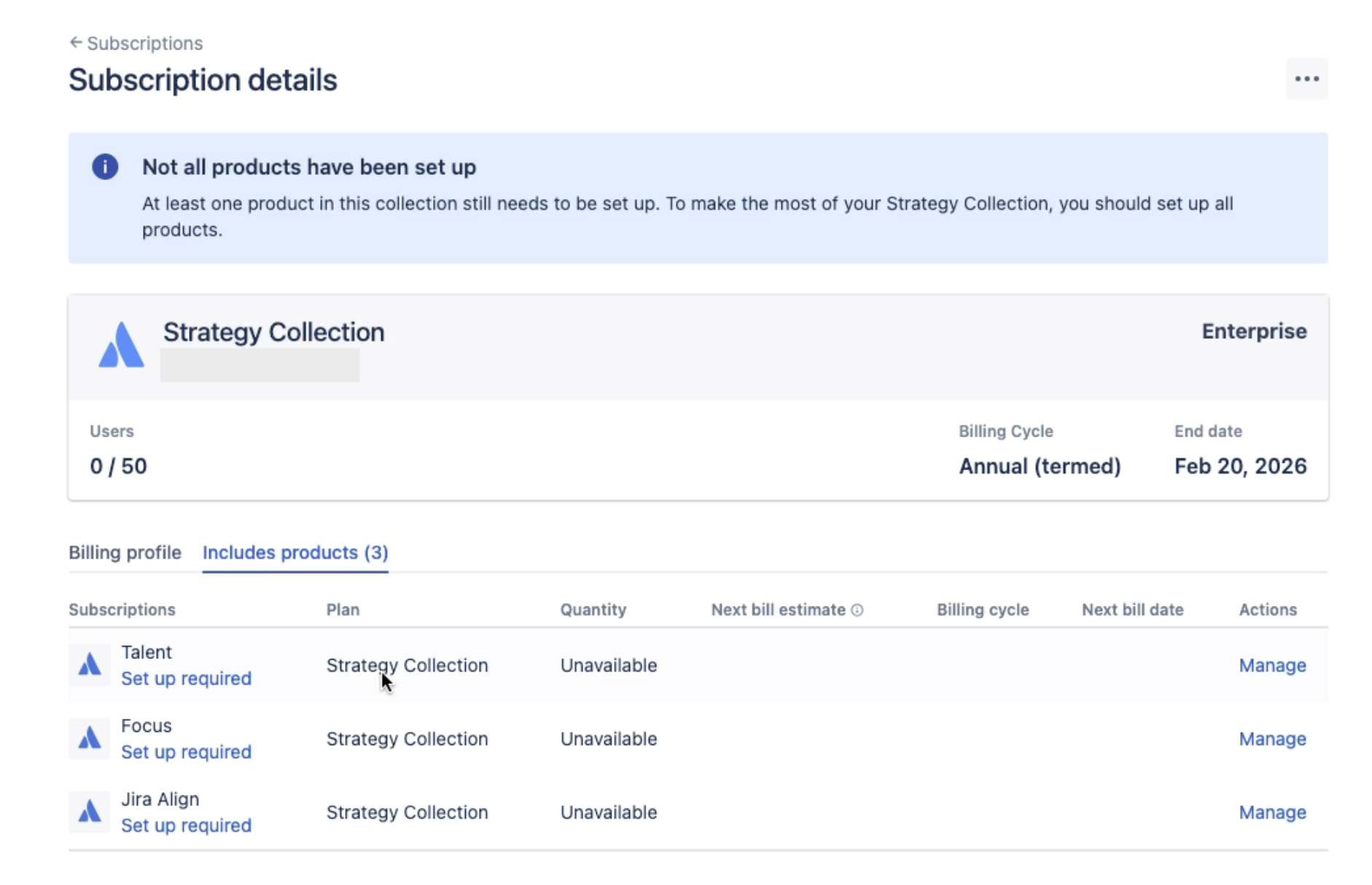Click the Users count showing 0 of 50
This screenshot has height=885, width=1372.
click(x=118, y=466)
